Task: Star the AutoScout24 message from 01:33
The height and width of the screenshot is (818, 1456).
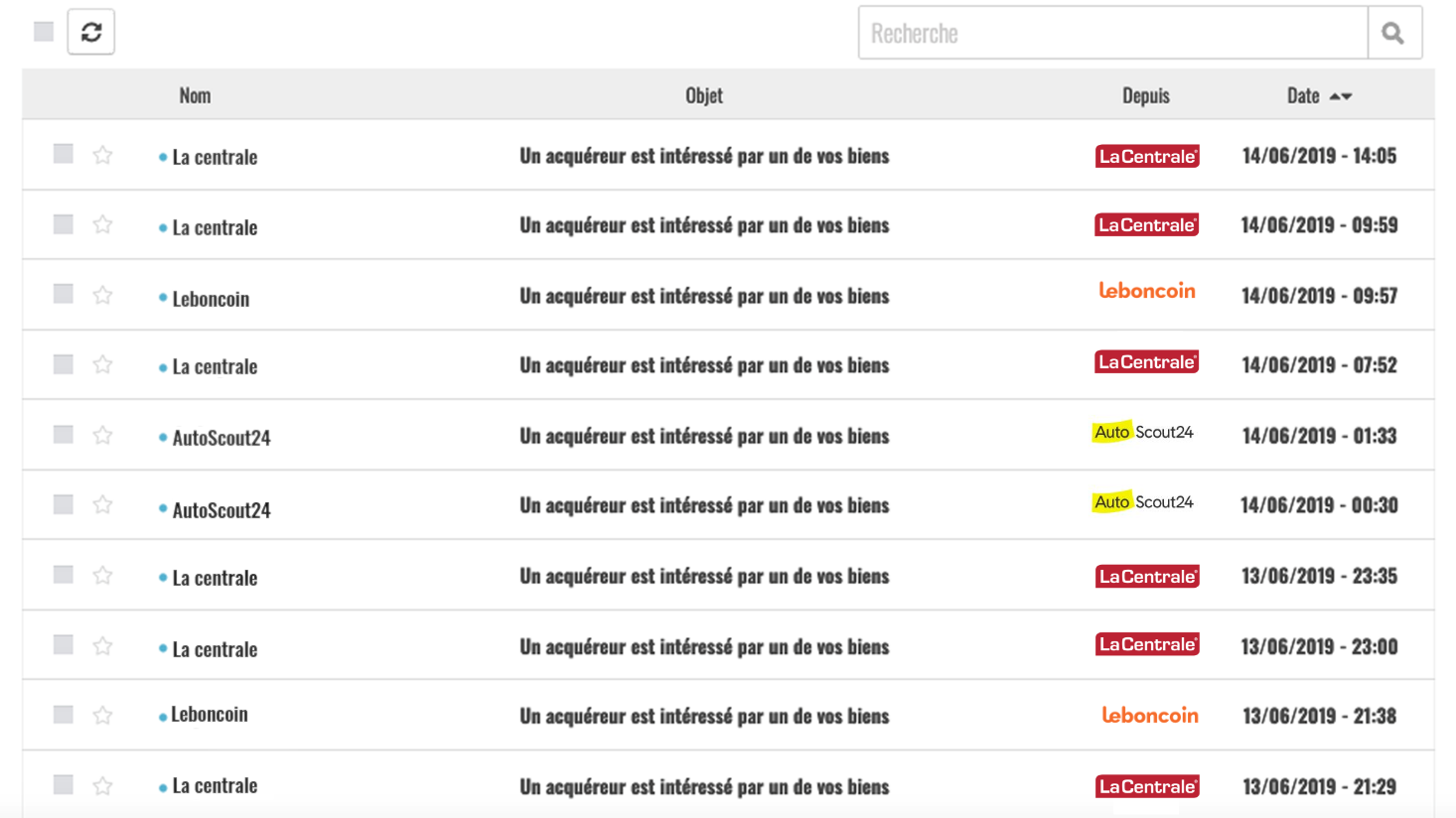Action: 102,435
